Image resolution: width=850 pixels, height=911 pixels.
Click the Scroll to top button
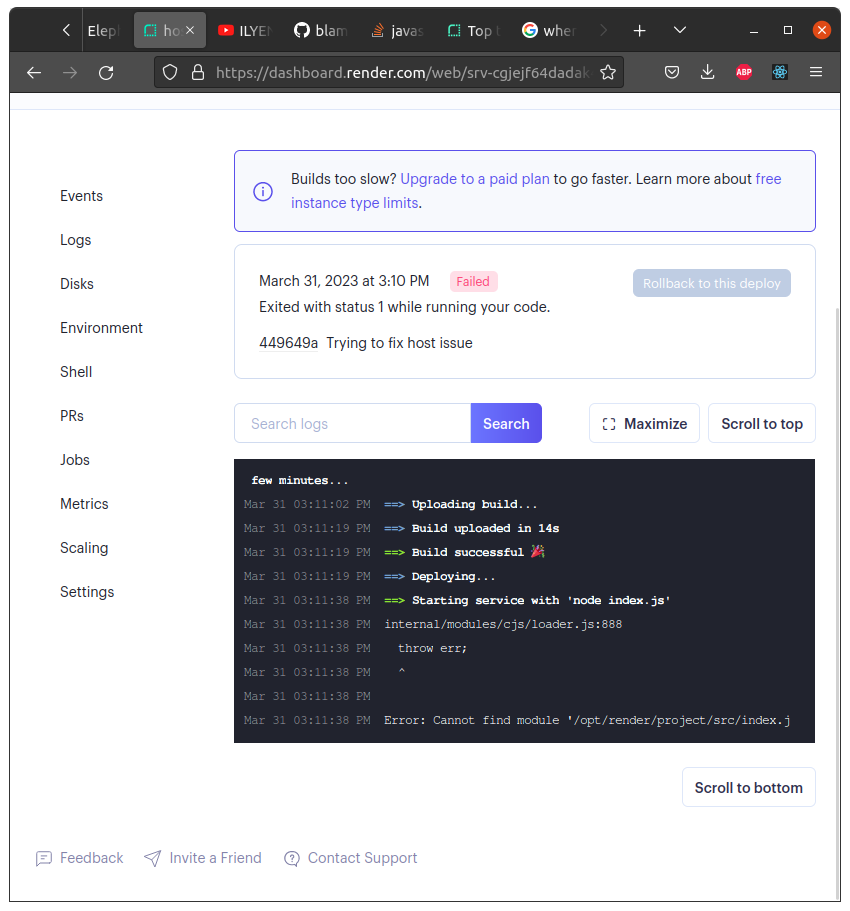click(762, 424)
